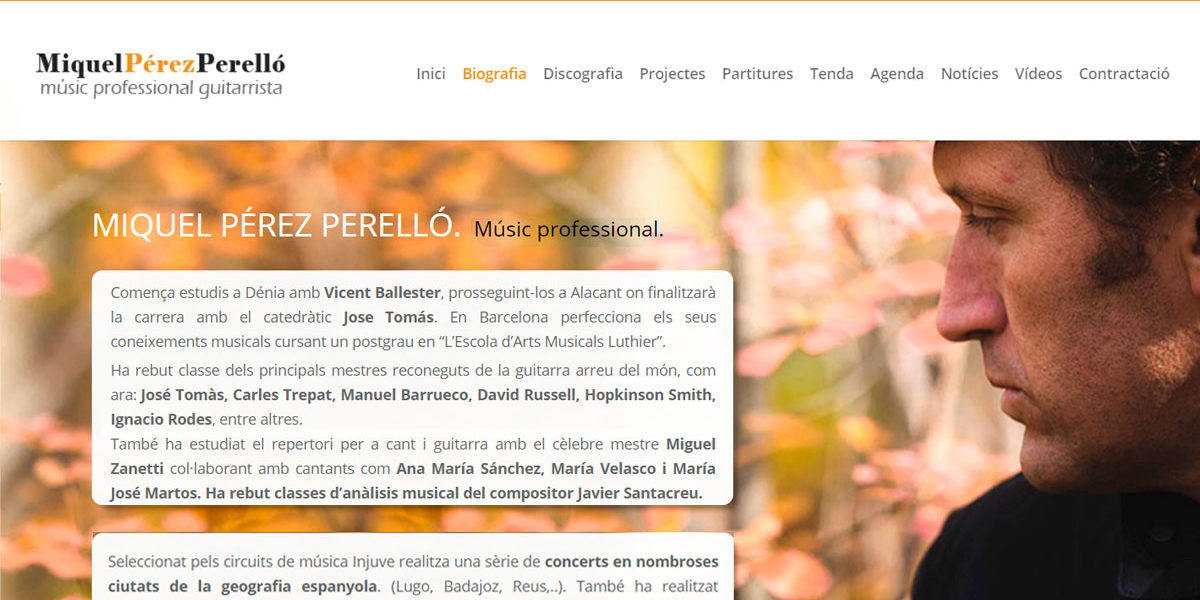Click the Músic professional subtitle text

coord(568,229)
